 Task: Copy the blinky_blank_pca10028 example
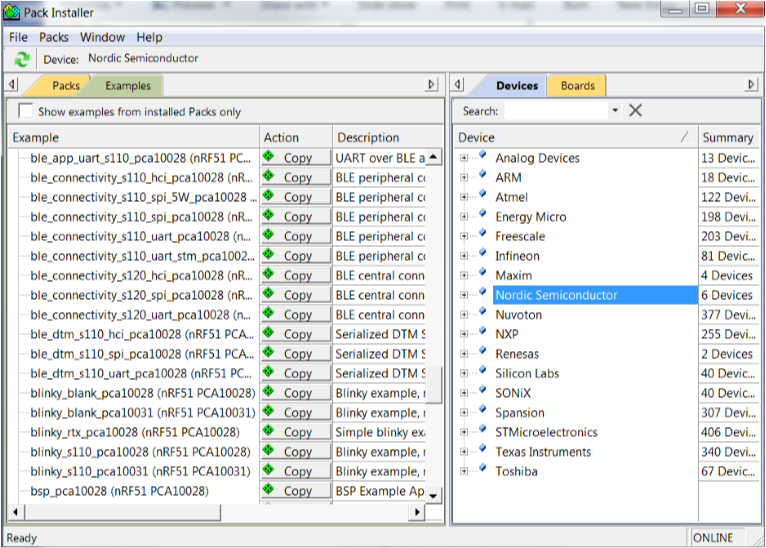click(296, 393)
